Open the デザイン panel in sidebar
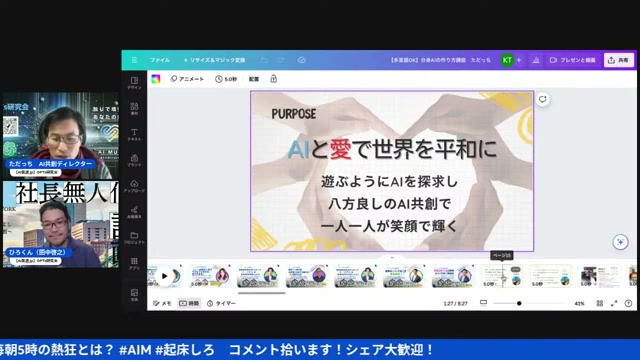 tap(134, 82)
